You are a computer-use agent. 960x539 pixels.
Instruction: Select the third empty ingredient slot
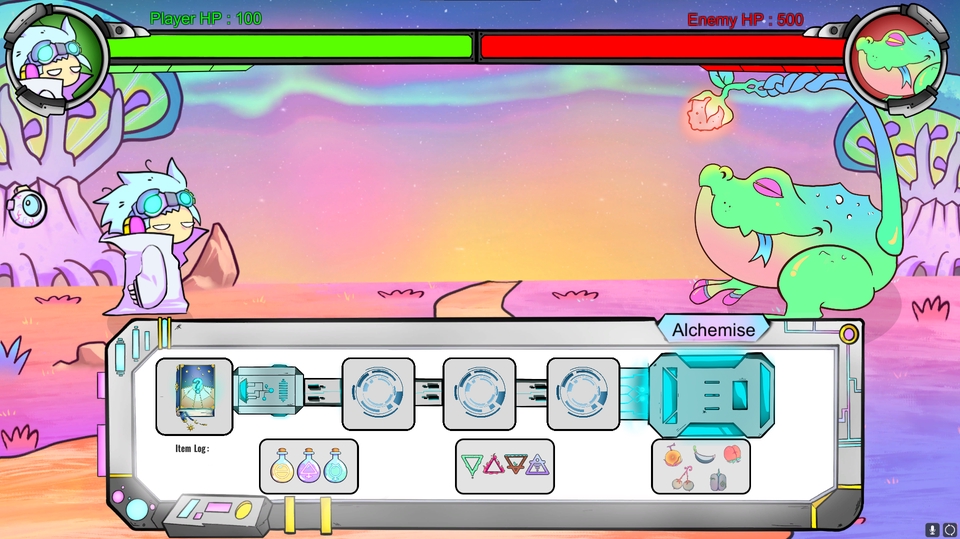(583, 394)
